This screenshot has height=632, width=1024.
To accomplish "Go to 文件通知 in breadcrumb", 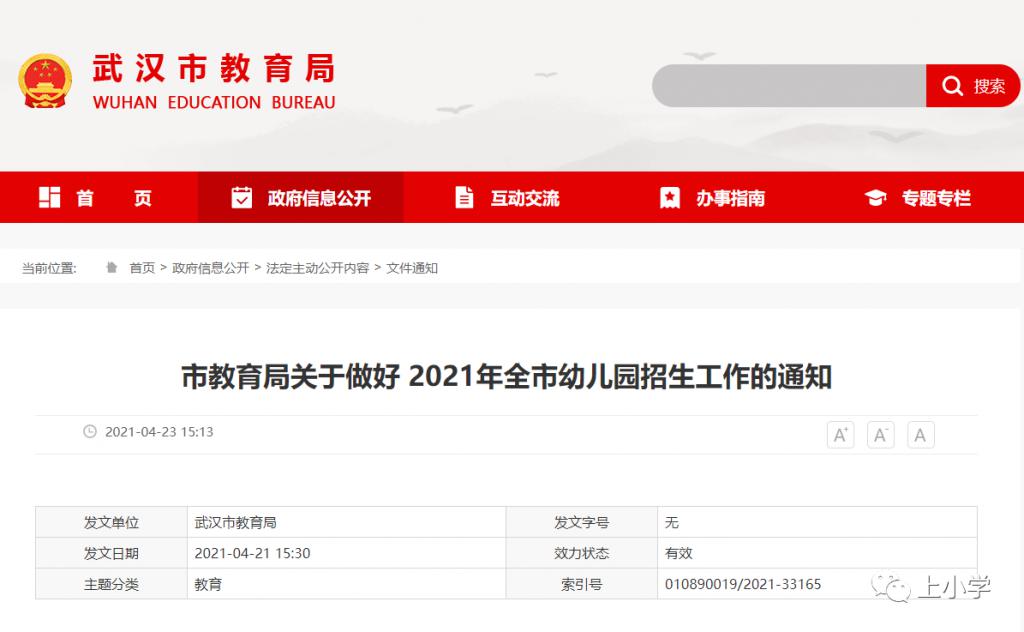I will click(x=411, y=268).
